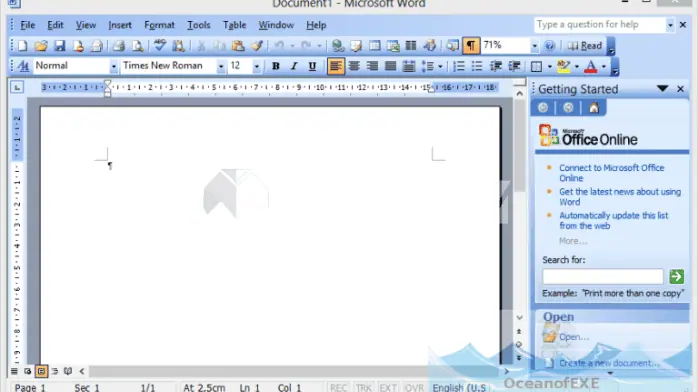Click the Columns icon in the toolbar
The image size is (698, 392).
411,46
